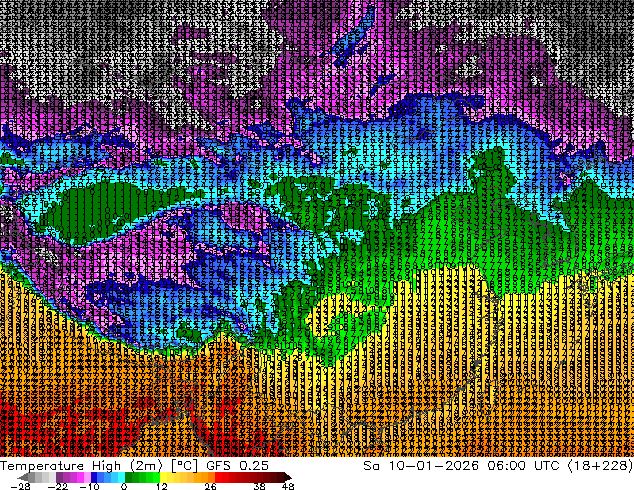Click the dark green swatch in the legend
Image resolution: width=634 pixels, height=490 pixels.
tap(129, 477)
